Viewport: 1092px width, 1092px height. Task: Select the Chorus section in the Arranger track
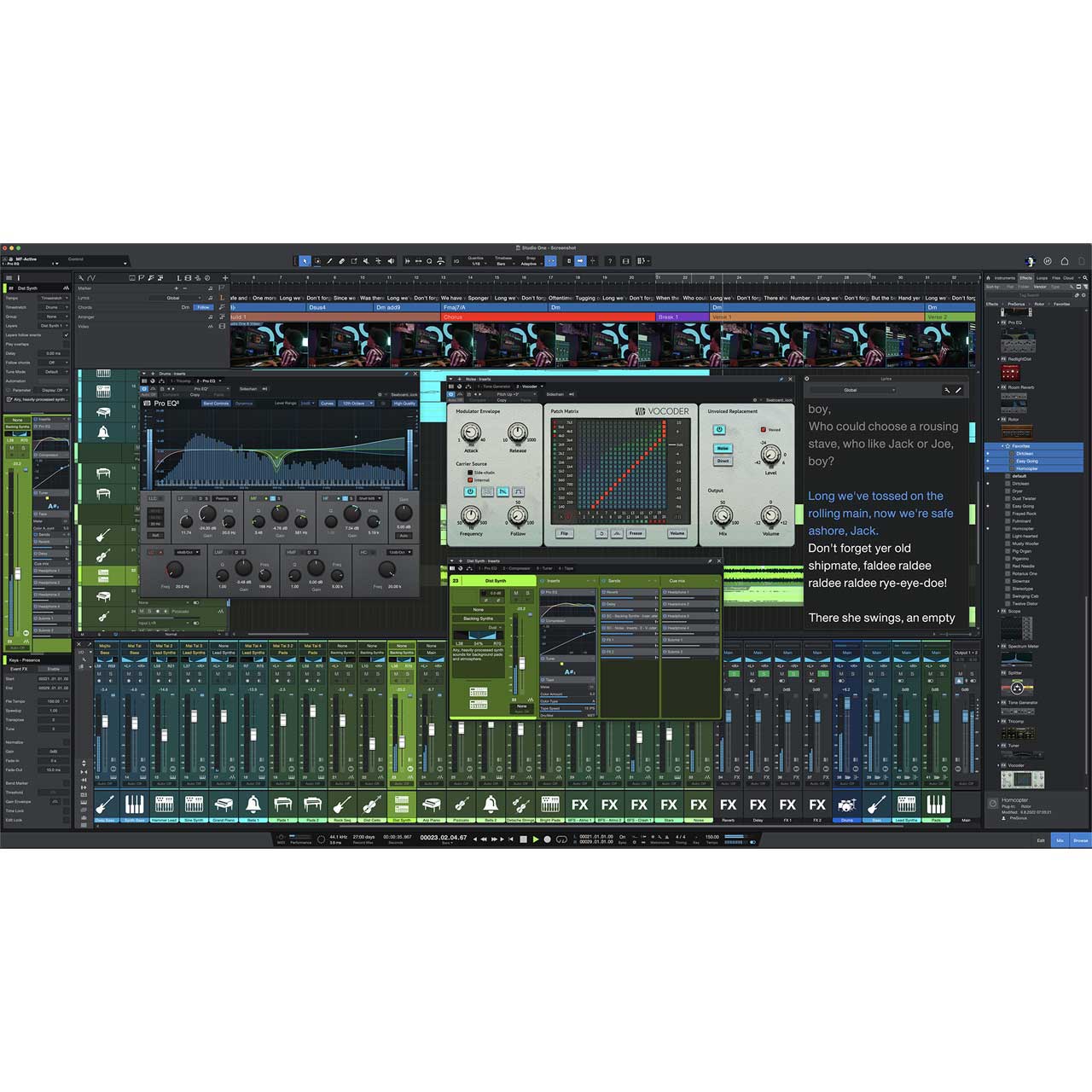click(549, 317)
